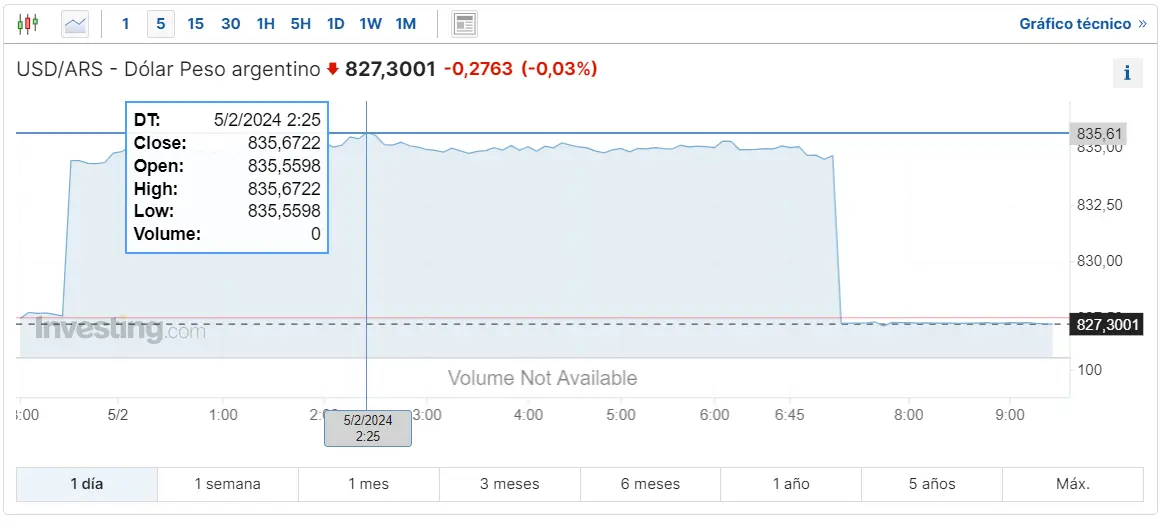The image size is (1163, 523).
Task: Click the red down arrow beside the price
Action: click(332, 69)
